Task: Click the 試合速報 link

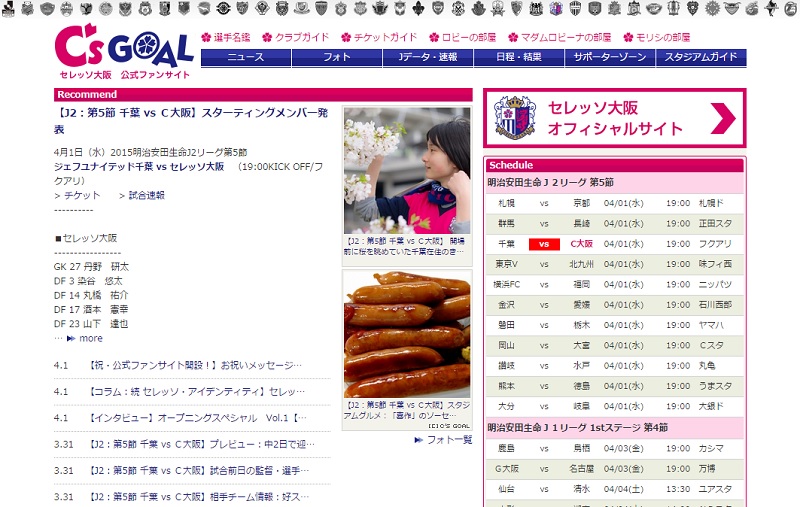Action: click(x=146, y=195)
